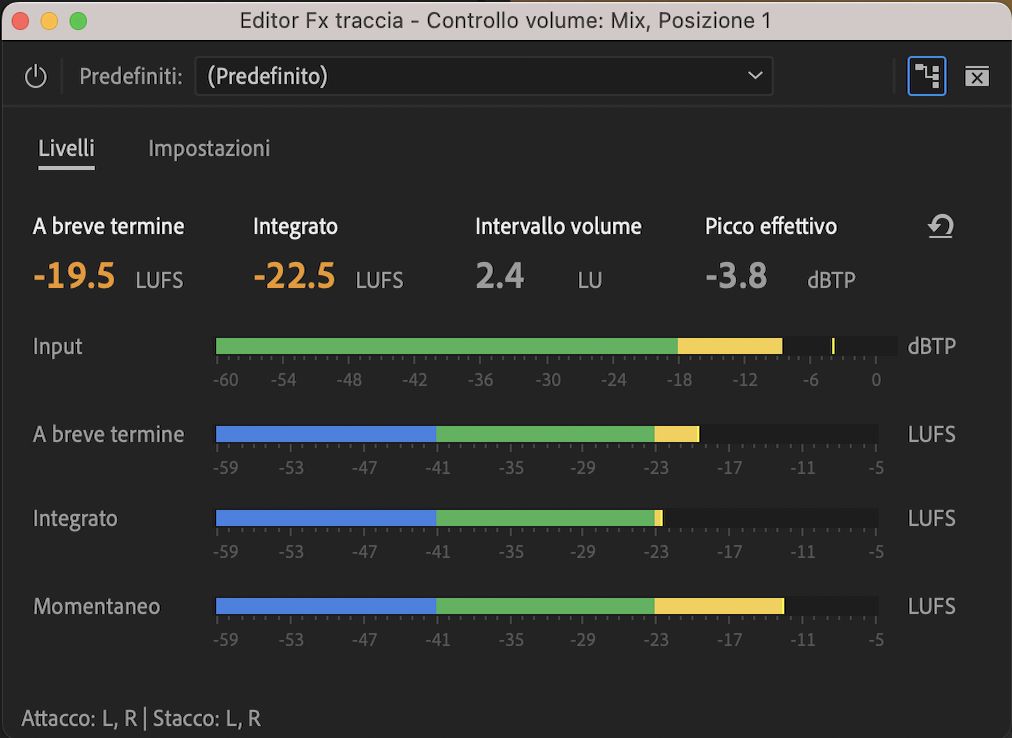Click the clear custom editor icon
Viewport: 1012px width, 738px height.
(977, 75)
